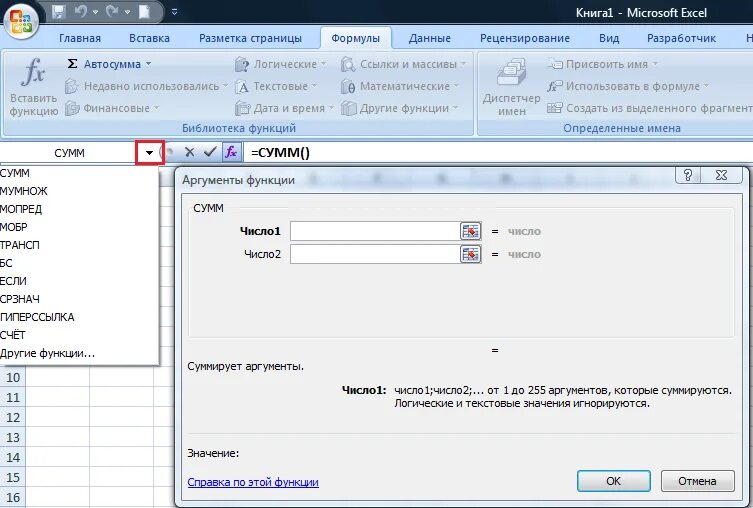This screenshot has height=508, width=753.
Task: Select СУММ from function list
Action: point(79,173)
